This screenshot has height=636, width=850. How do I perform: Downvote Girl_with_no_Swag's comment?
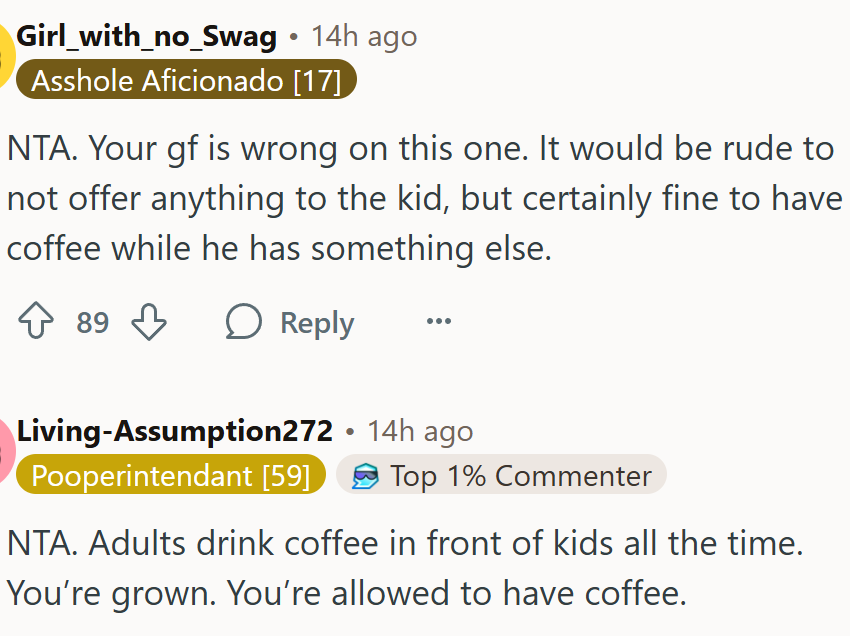149,322
